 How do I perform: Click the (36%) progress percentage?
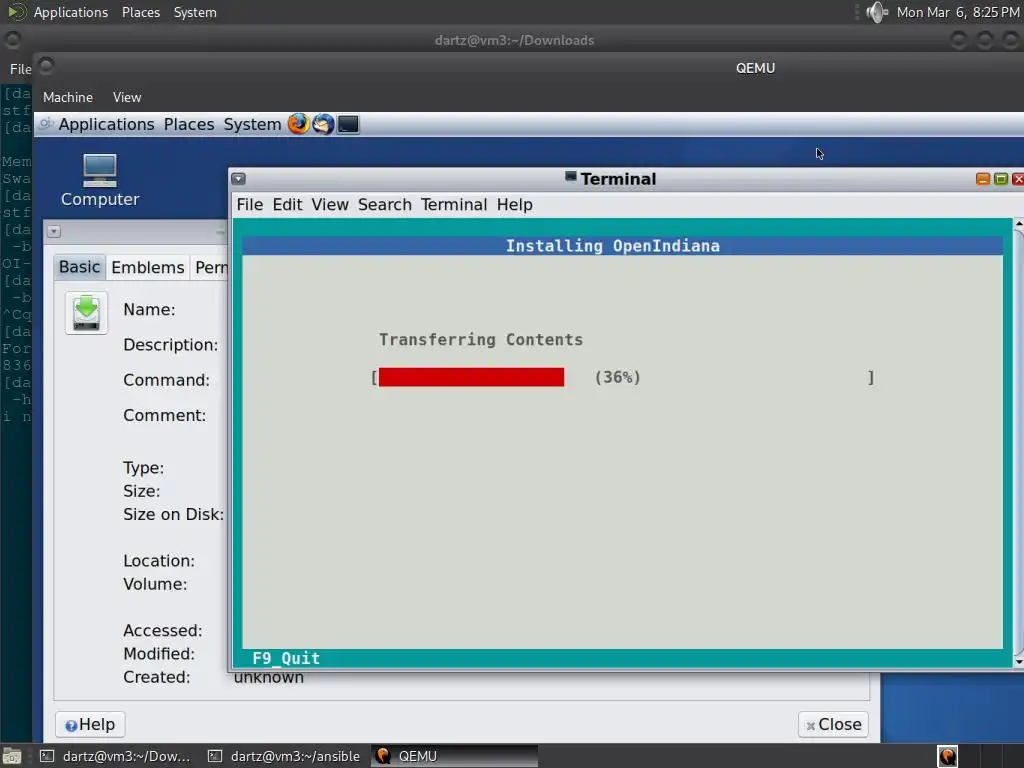click(x=618, y=377)
